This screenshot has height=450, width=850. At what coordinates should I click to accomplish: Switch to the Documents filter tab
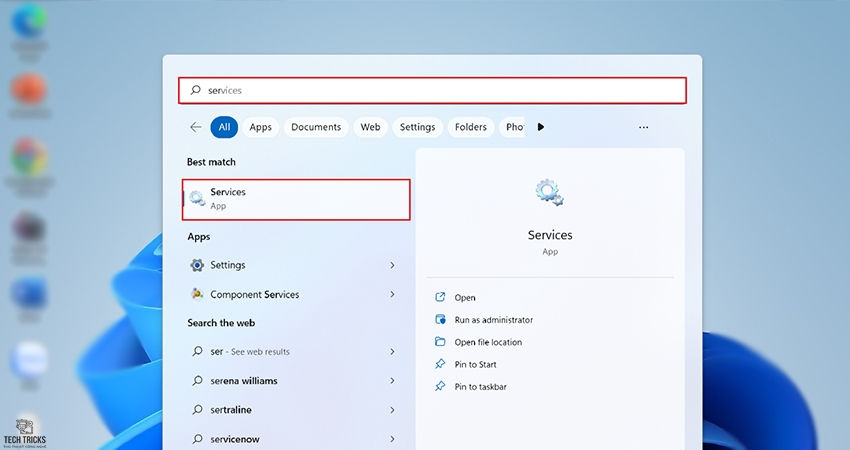coord(316,127)
